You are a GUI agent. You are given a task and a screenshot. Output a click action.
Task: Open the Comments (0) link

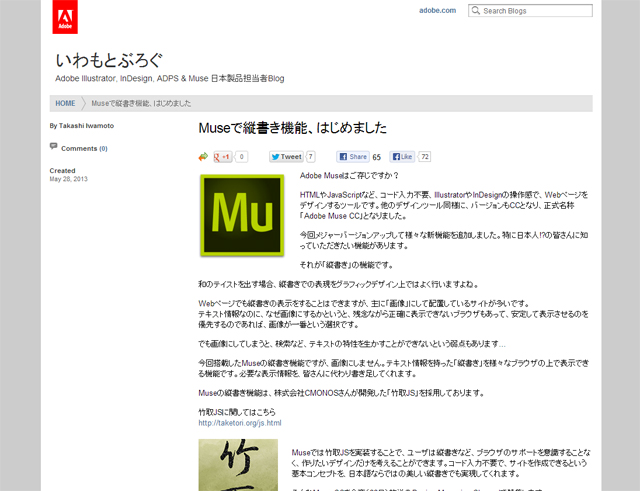point(84,149)
